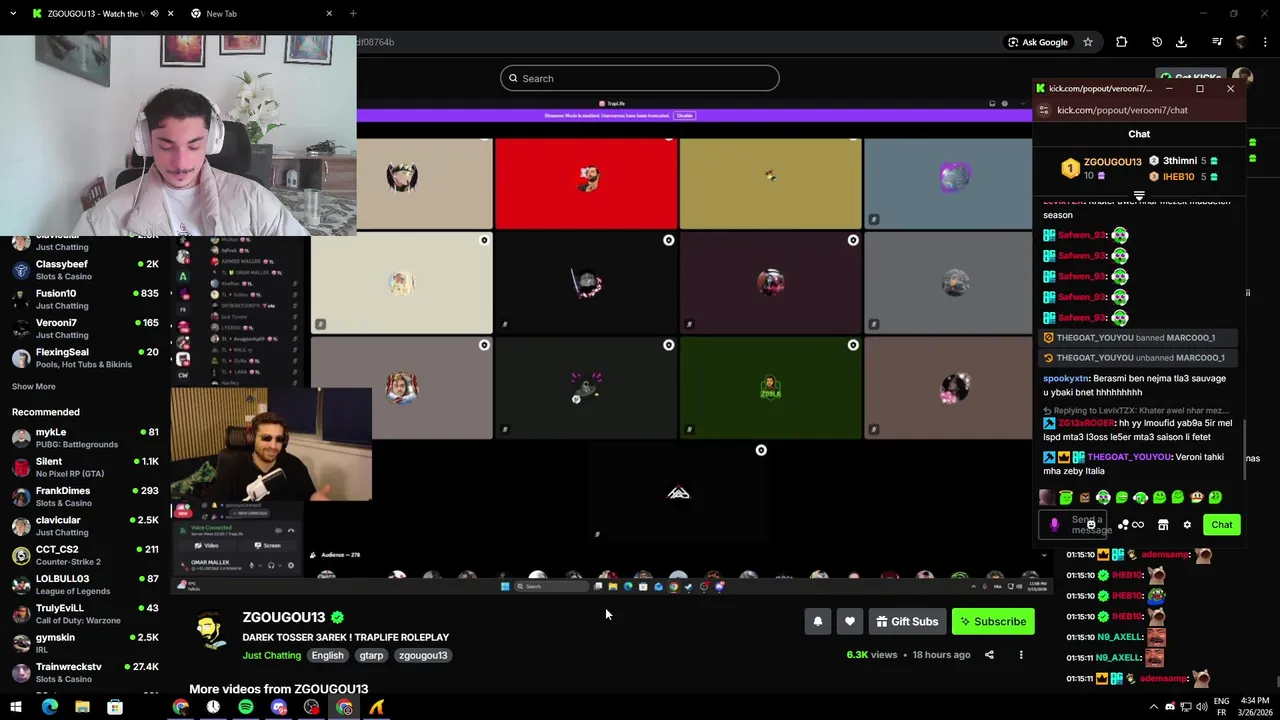1280x720 pixels.
Task: Open CCT_CS2 recommended channel
Action: point(85,555)
